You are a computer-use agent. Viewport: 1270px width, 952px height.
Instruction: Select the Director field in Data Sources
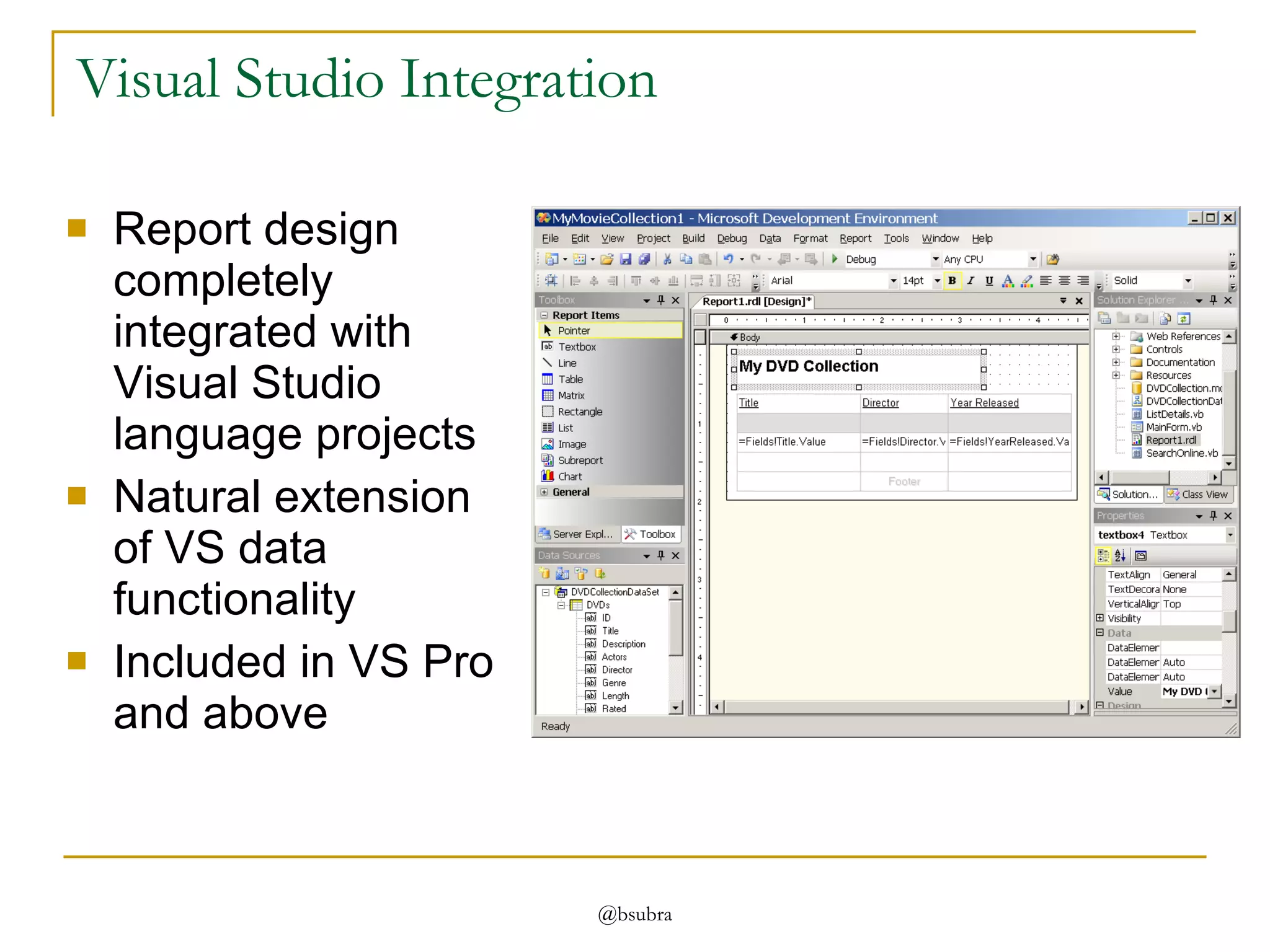617,670
